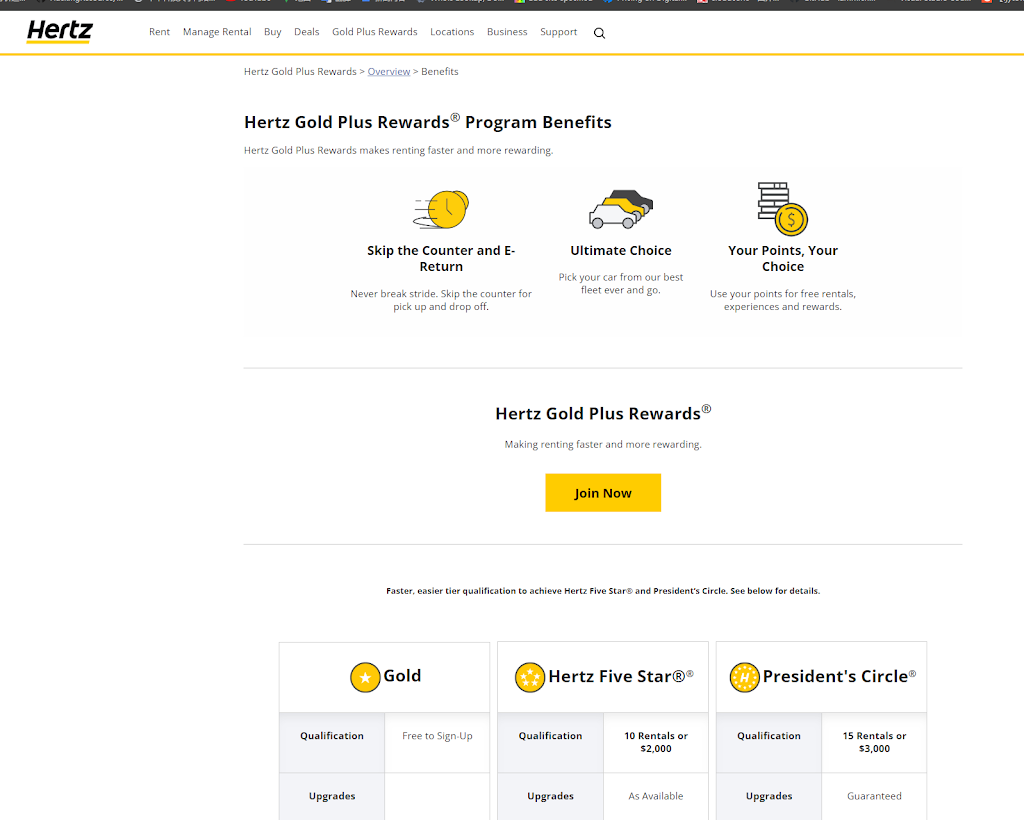Viewport: 1024px width, 820px height.
Task: Open the Business menu
Action: coord(507,32)
